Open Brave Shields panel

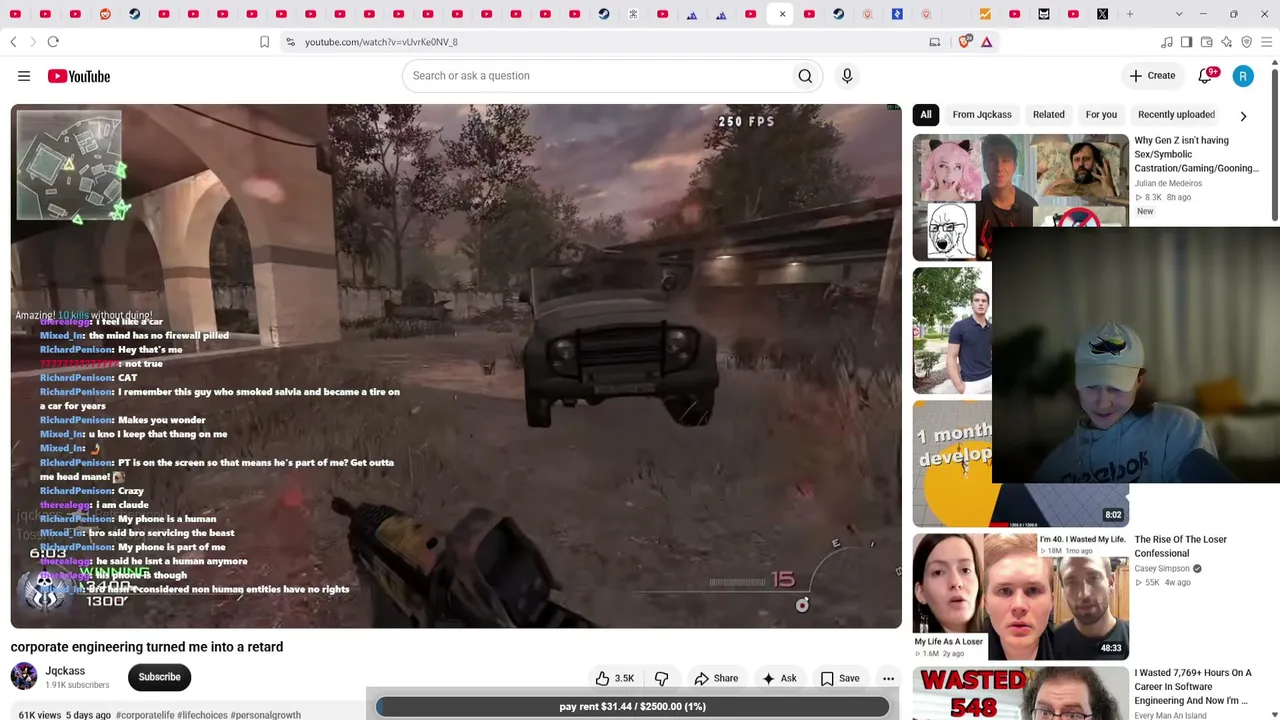965,42
